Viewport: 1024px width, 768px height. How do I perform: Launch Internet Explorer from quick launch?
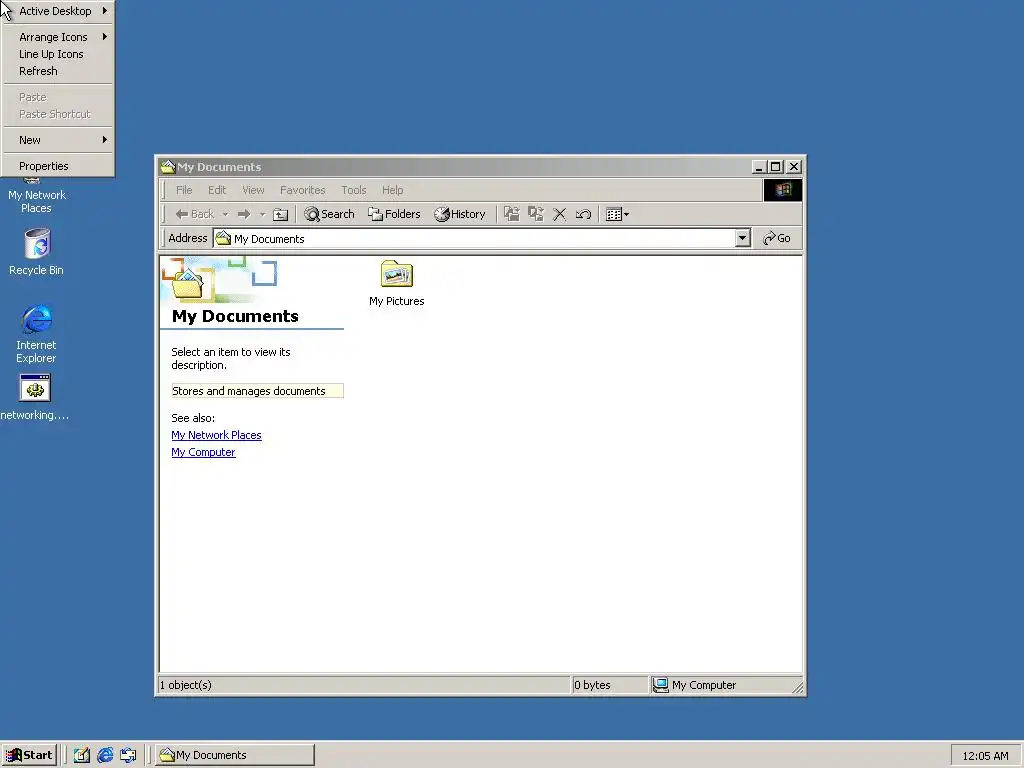(x=104, y=755)
